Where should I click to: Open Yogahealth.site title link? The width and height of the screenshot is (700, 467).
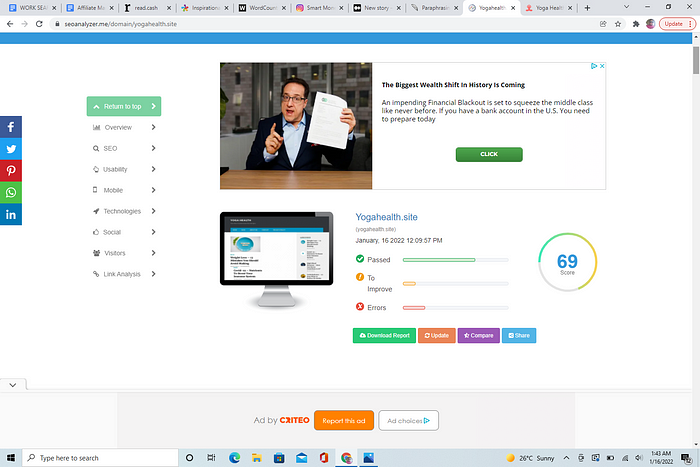(x=386, y=217)
